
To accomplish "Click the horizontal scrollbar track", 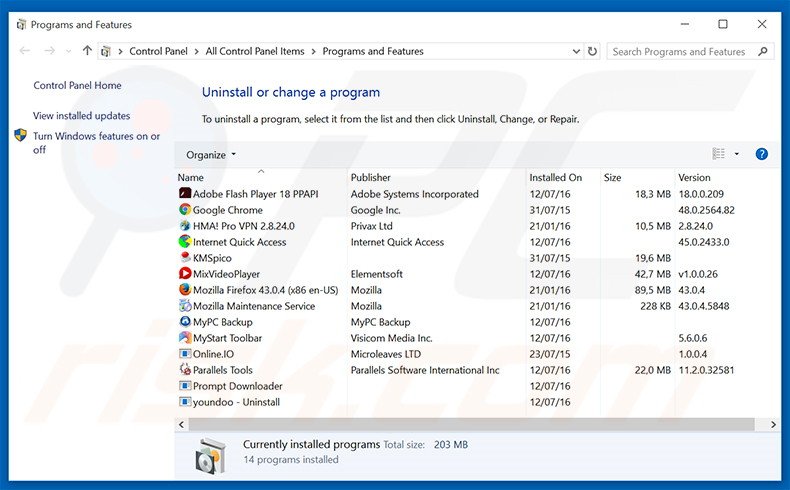I will click(x=471, y=425).
